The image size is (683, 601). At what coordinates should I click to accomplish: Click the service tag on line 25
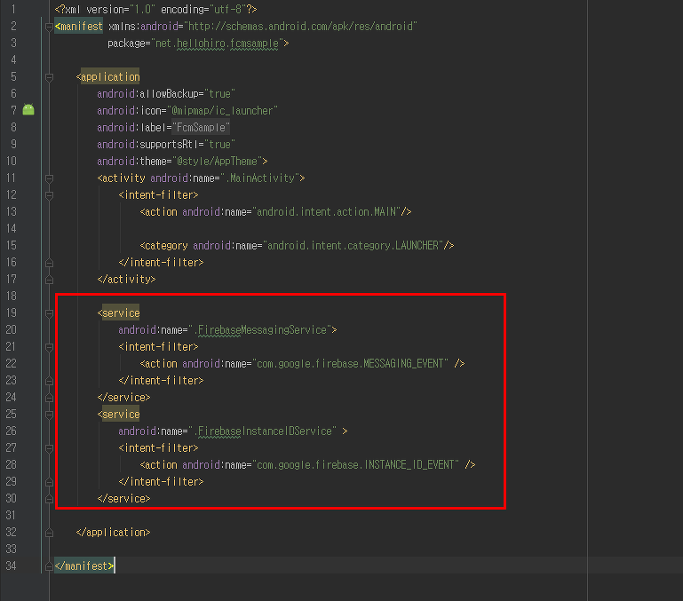click(119, 414)
